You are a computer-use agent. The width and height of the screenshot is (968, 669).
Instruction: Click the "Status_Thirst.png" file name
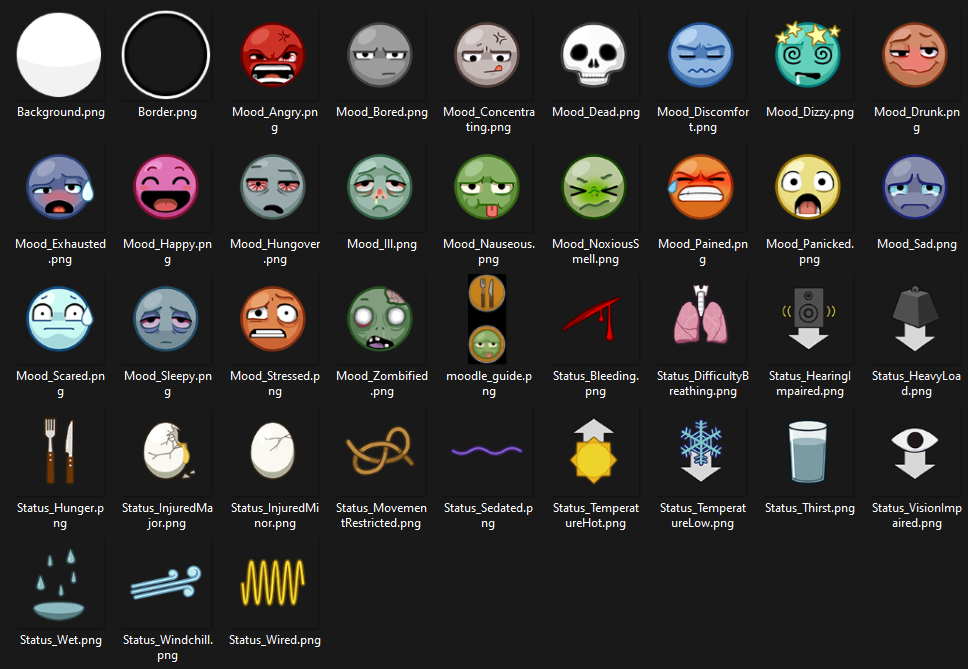(x=810, y=509)
